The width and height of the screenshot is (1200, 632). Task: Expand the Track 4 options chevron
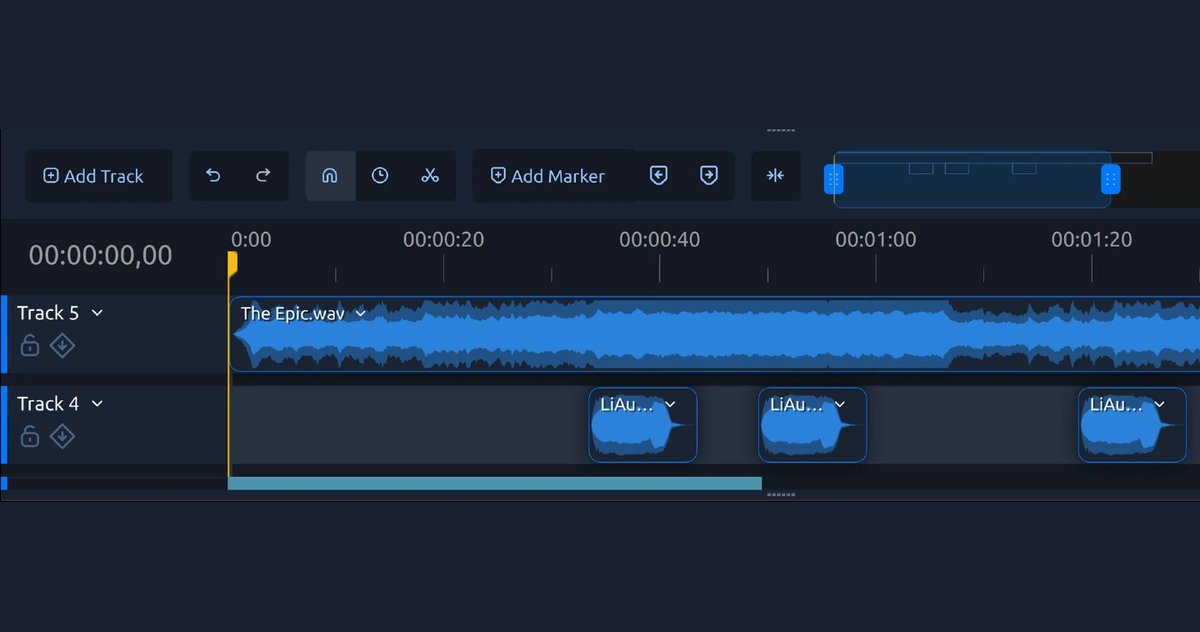pos(97,404)
